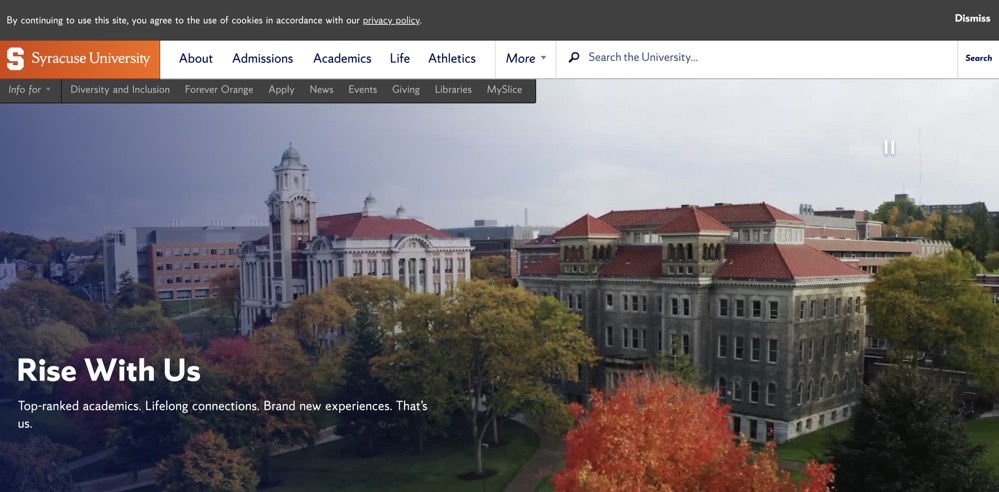Click the Apply link

281,90
